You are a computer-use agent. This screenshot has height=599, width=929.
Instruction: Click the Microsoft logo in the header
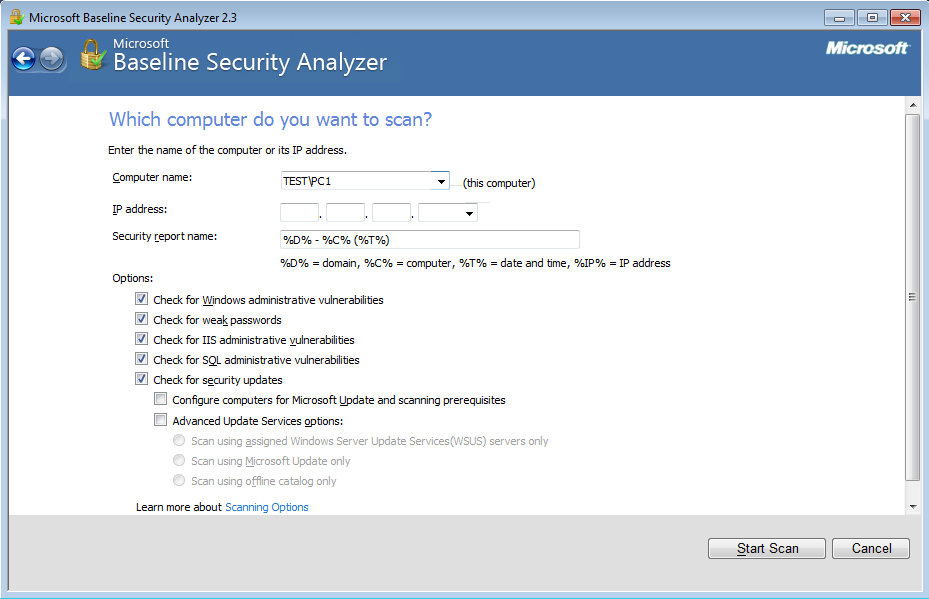click(x=867, y=48)
